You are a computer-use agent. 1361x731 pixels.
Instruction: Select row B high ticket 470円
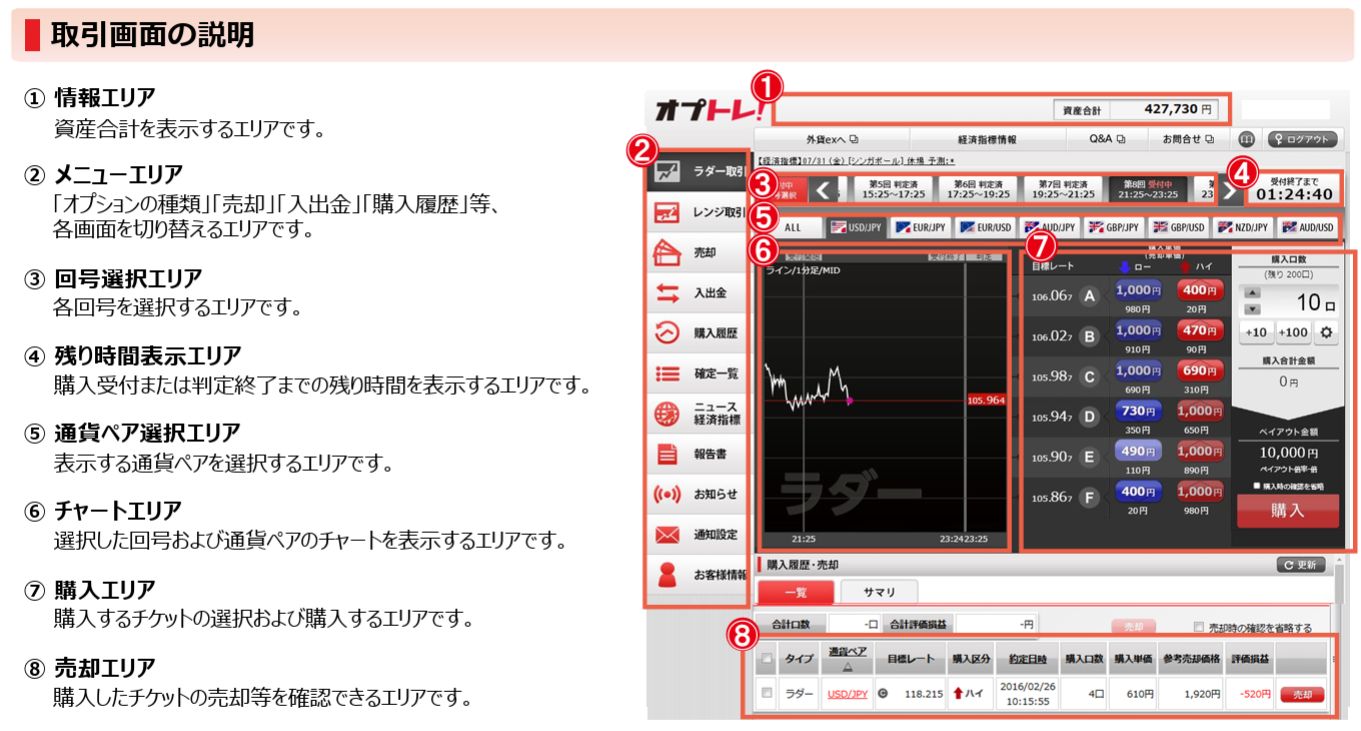click(1199, 330)
